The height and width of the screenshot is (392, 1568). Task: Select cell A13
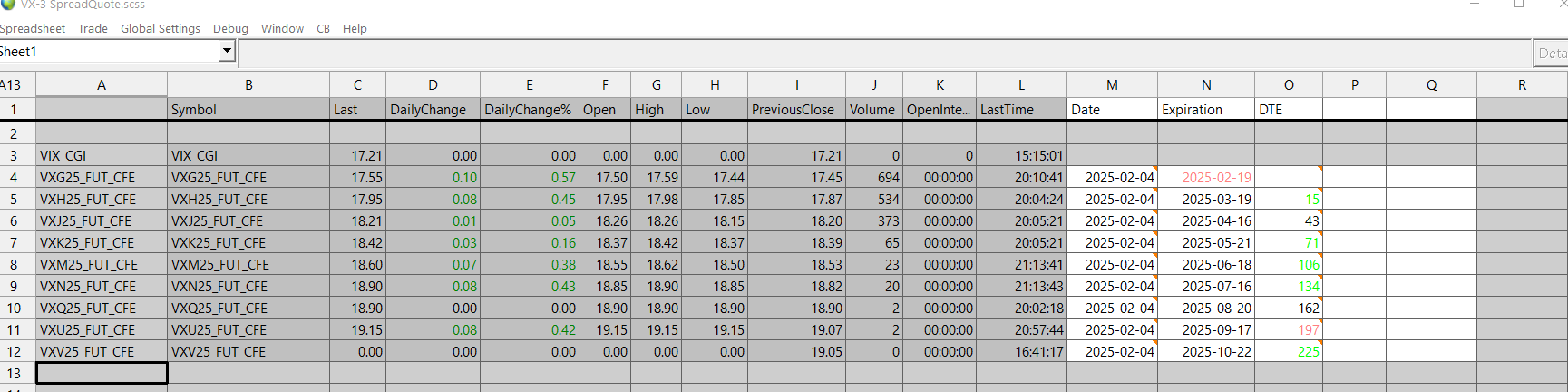(x=102, y=373)
